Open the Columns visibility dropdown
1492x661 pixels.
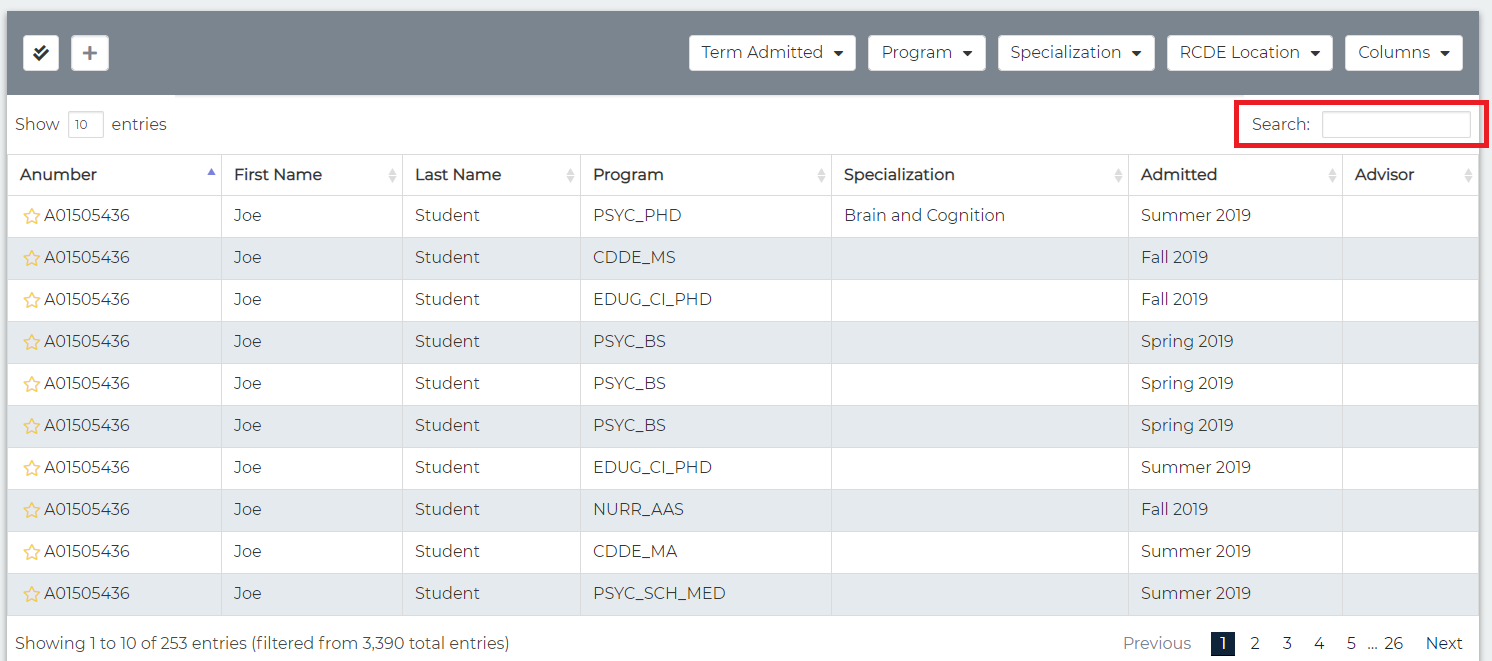tap(1403, 53)
